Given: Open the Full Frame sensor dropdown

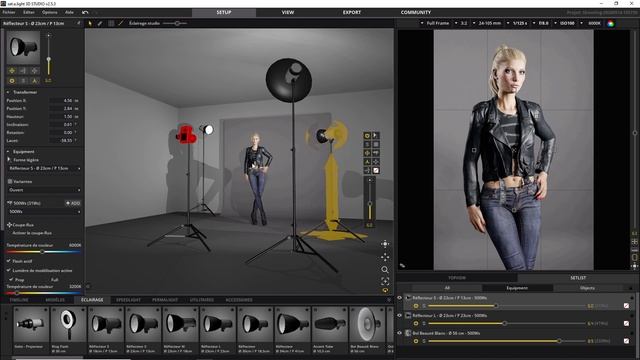Looking at the screenshot, I should click(435, 23).
